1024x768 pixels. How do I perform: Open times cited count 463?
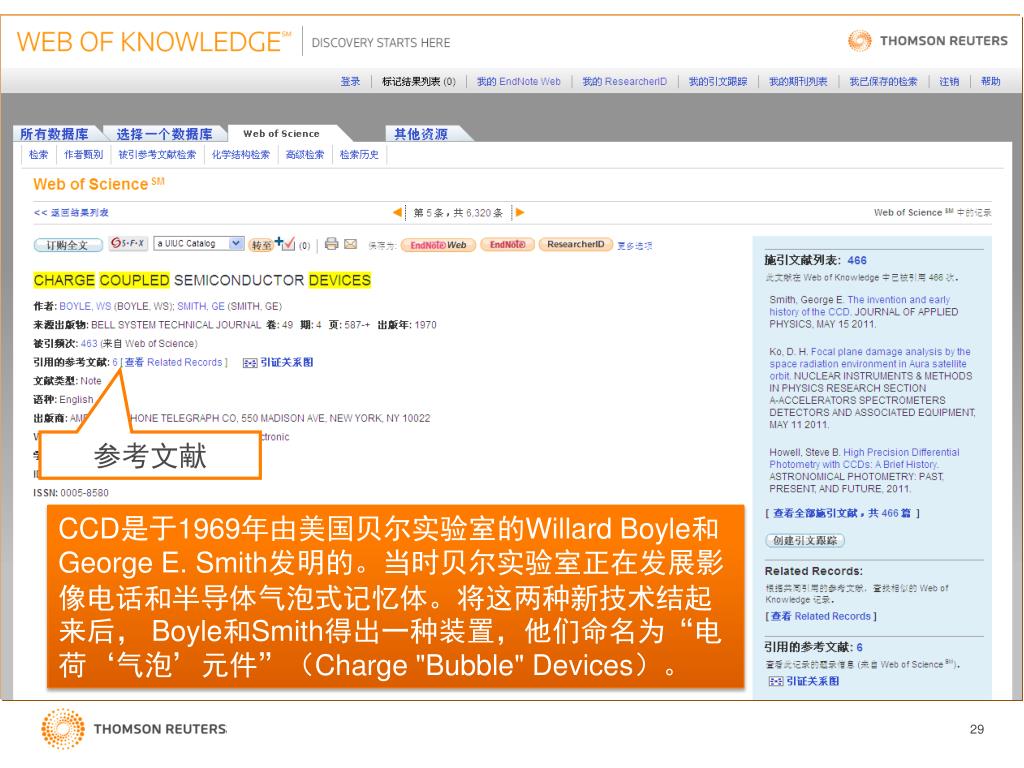[x=89, y=344]
